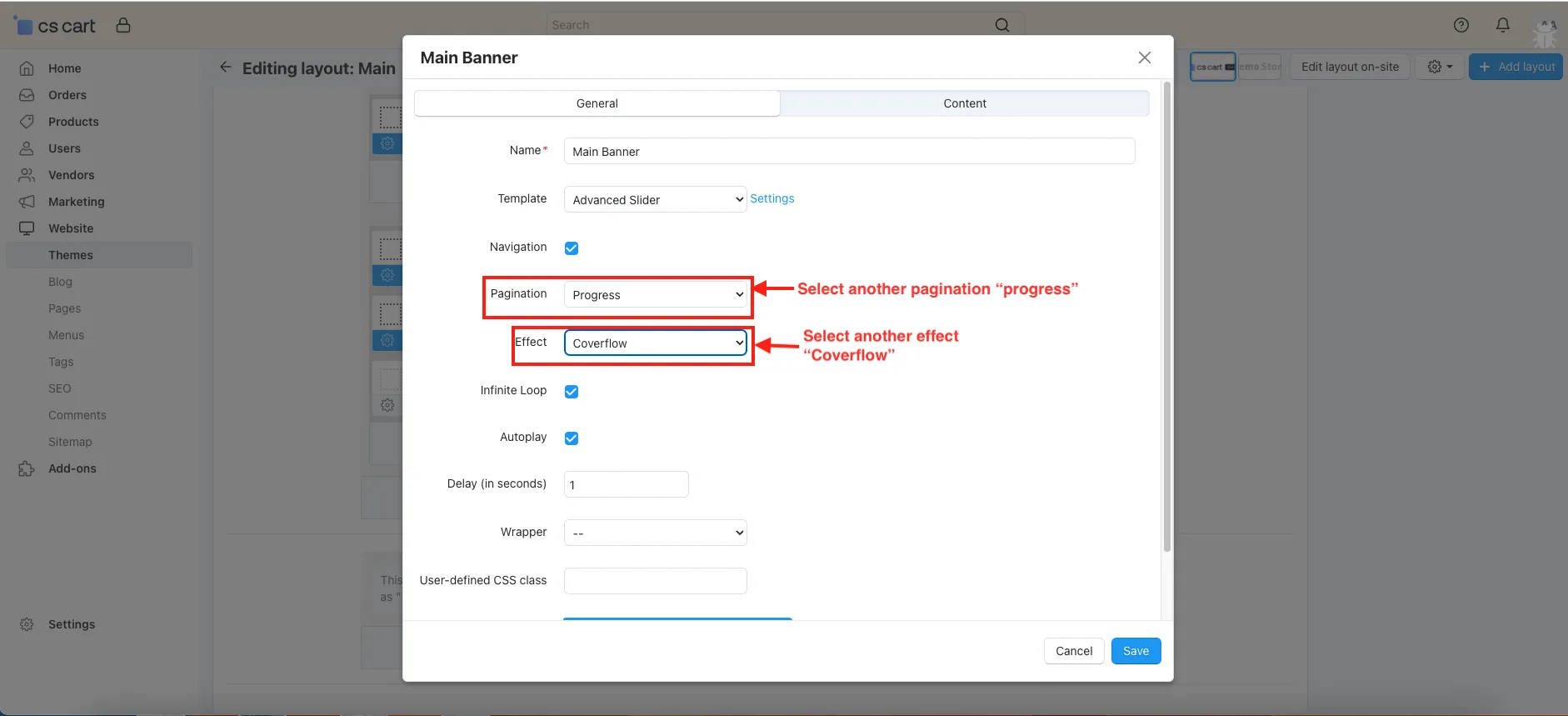Viewport: 1568px width, 716px height.
Task: Click the Settings link next to Template
Action: (772, 198)
